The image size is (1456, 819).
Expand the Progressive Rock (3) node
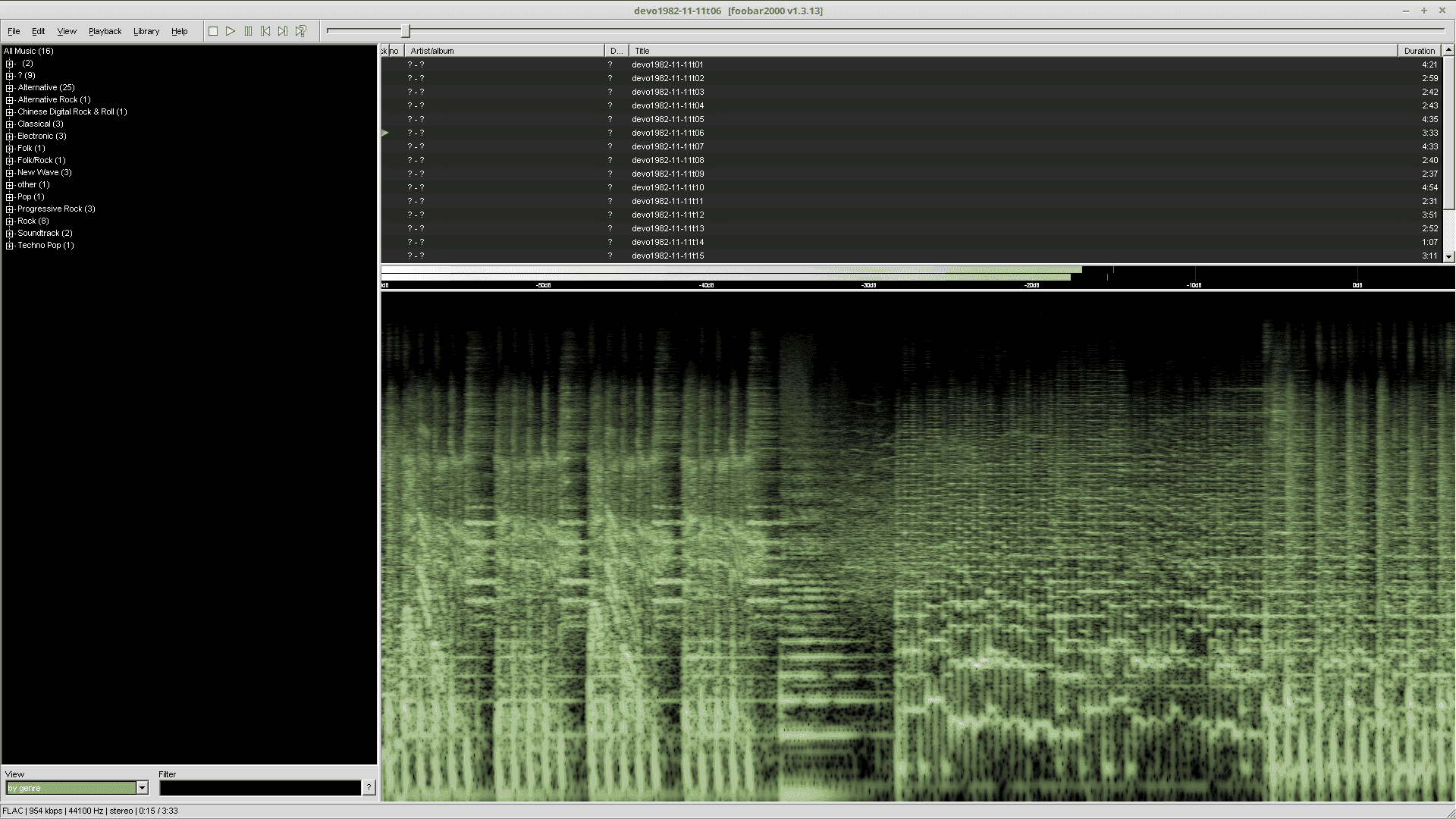(10, 209)
